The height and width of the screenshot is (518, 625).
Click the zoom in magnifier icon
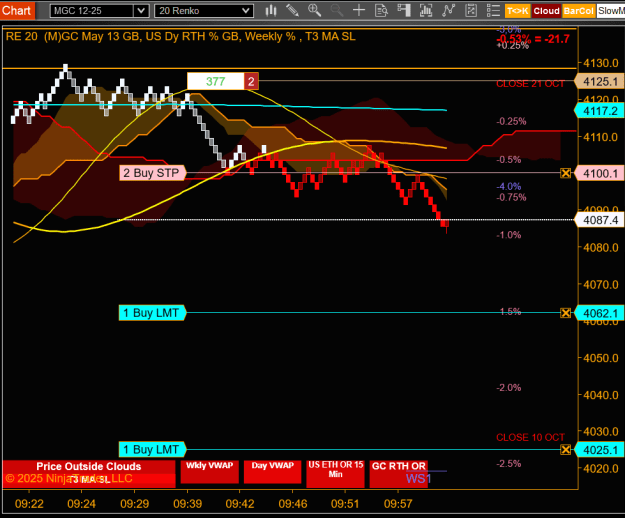[314, 10]
